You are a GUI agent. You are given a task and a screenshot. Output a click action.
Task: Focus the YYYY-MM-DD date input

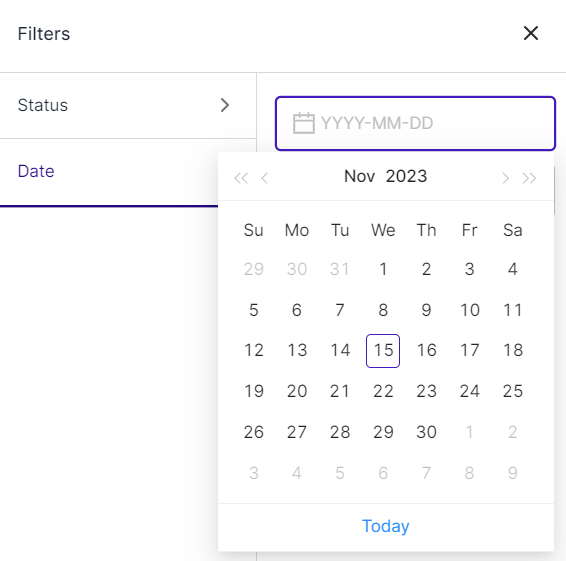pyautogui.click(x=415, y=123)
